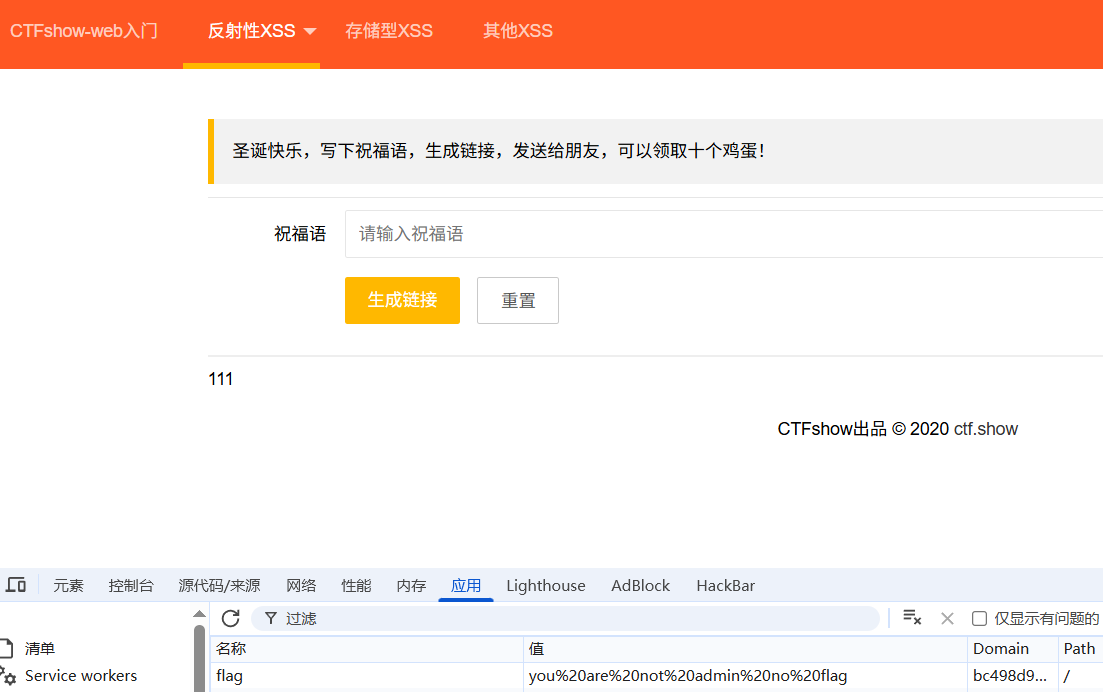This screenshot has height=692, width=1103.
Task: Click the clear all cookies icon
Action: point(912,618)
